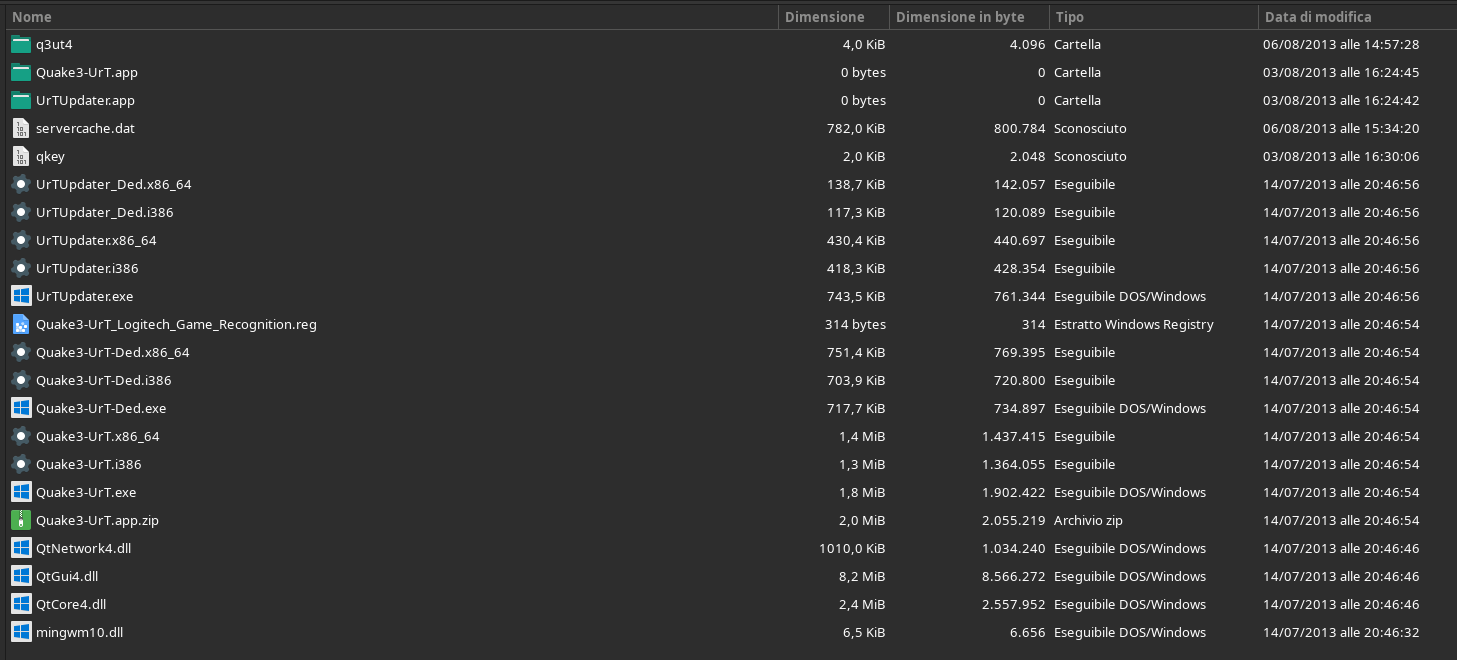Click the Quake3-UrT-Ded.exe Windows icon
The width and height of the screenshot is (1457, 660).
coord(21,408)
